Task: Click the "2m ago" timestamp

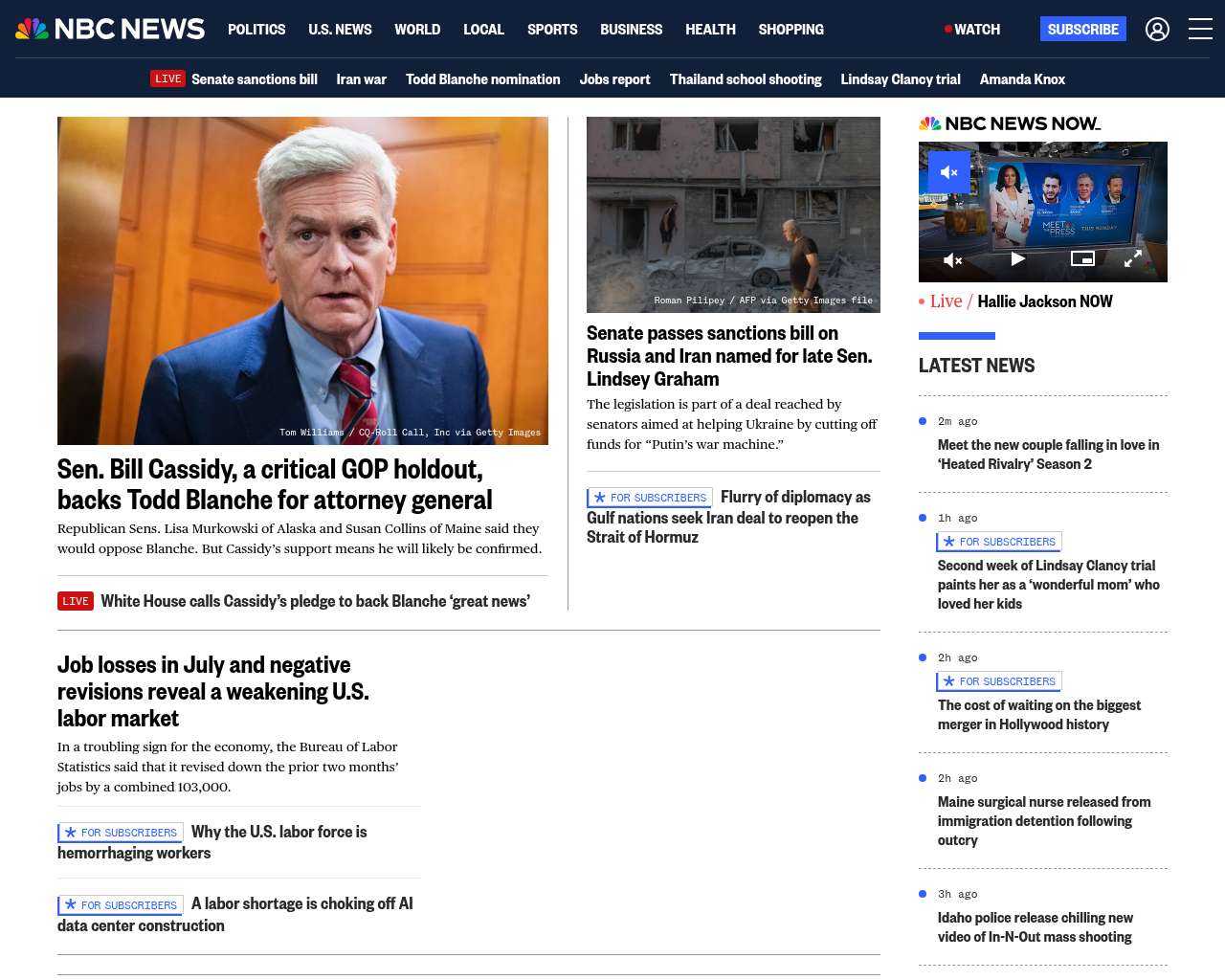Action: (958, 421)
